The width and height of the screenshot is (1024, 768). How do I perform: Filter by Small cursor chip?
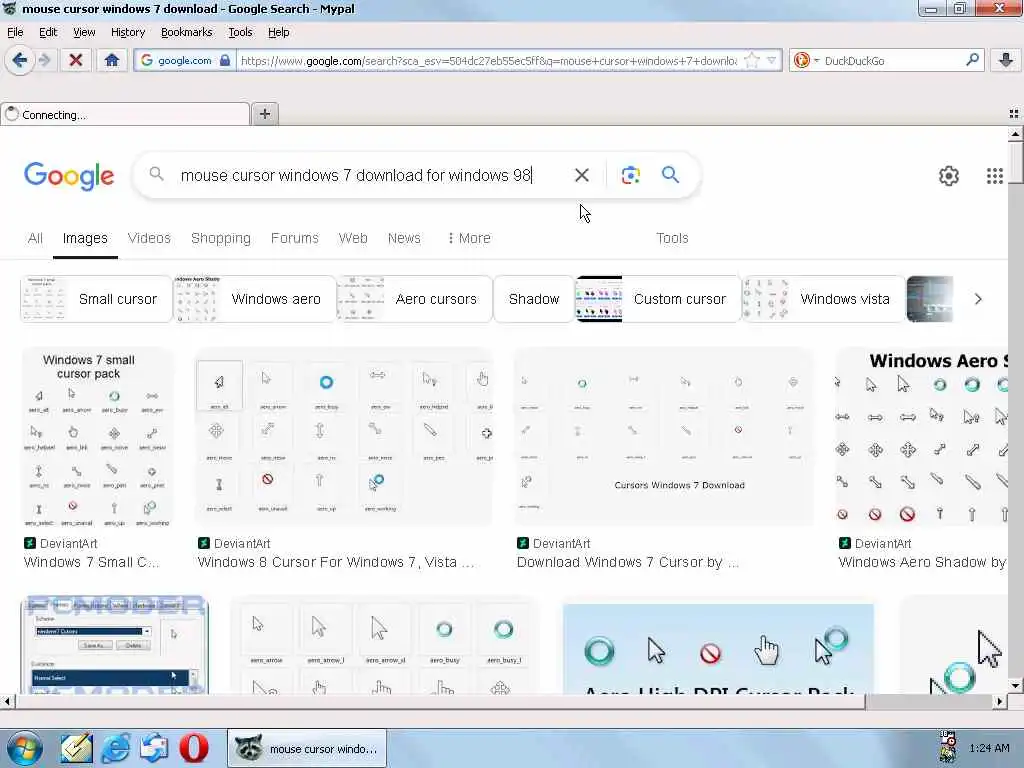click(96, 299)
